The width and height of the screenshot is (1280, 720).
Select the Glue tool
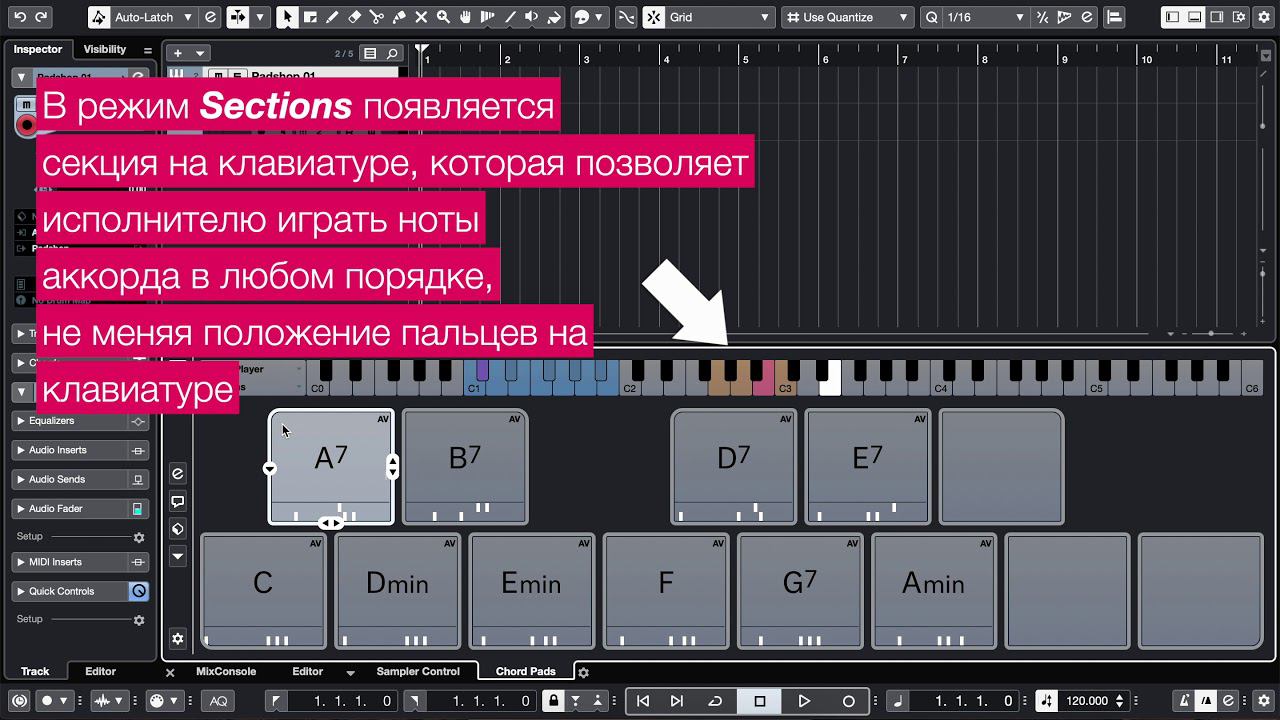(399, 17)
